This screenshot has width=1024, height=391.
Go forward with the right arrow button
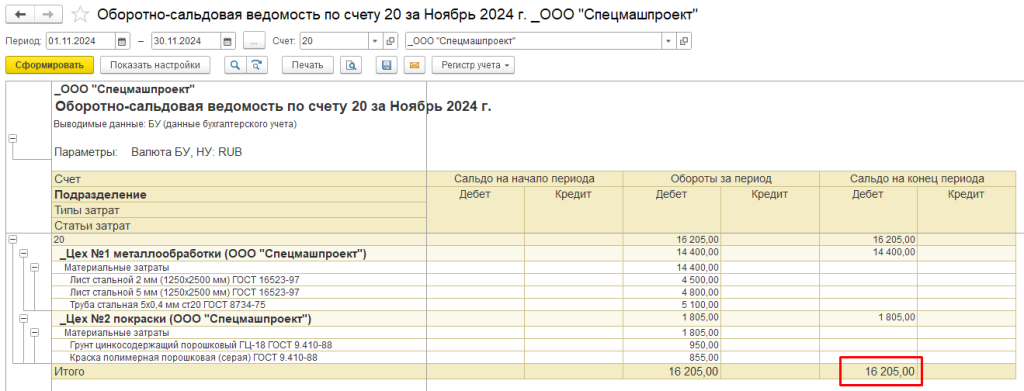(x=48, y=14)
